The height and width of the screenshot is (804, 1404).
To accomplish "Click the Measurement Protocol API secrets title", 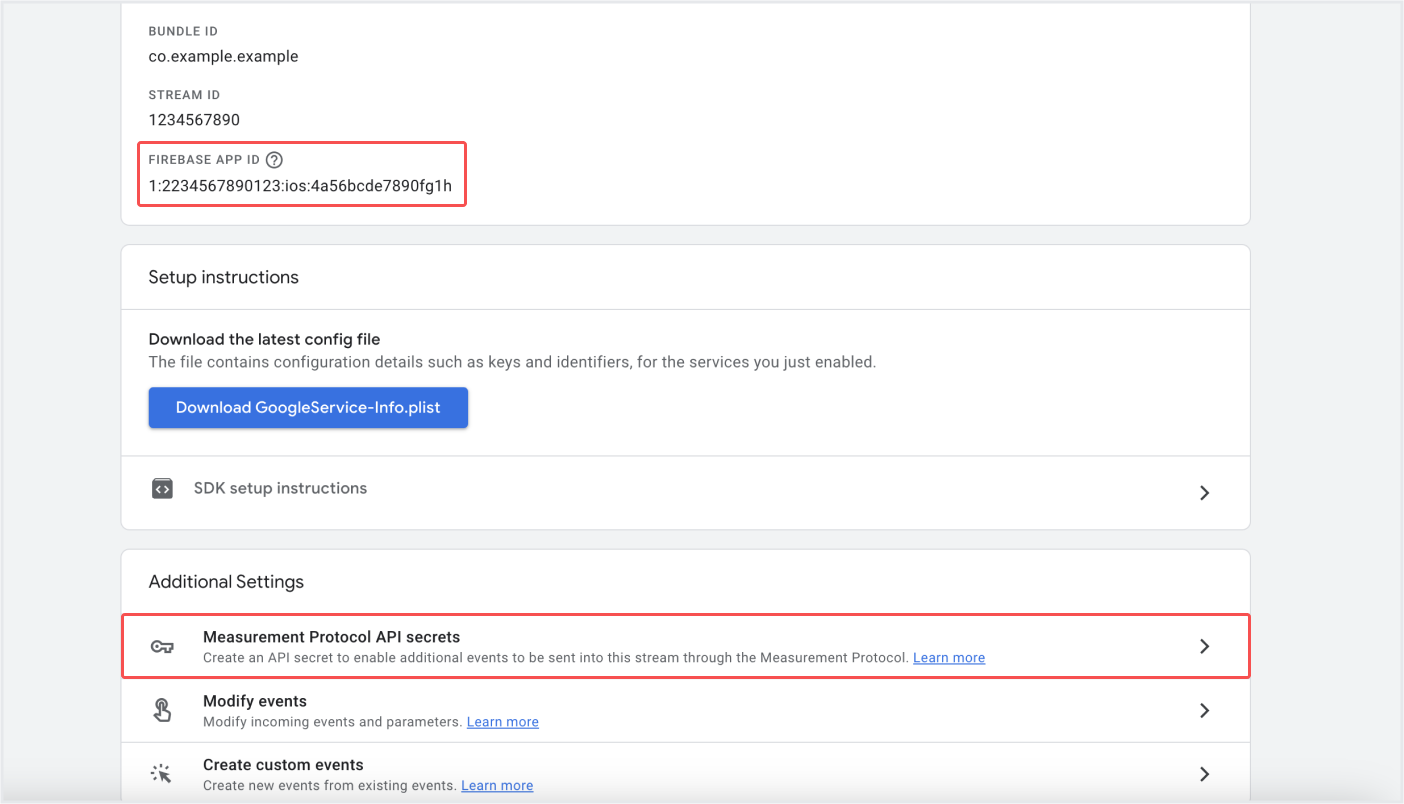I will point(331,637).
